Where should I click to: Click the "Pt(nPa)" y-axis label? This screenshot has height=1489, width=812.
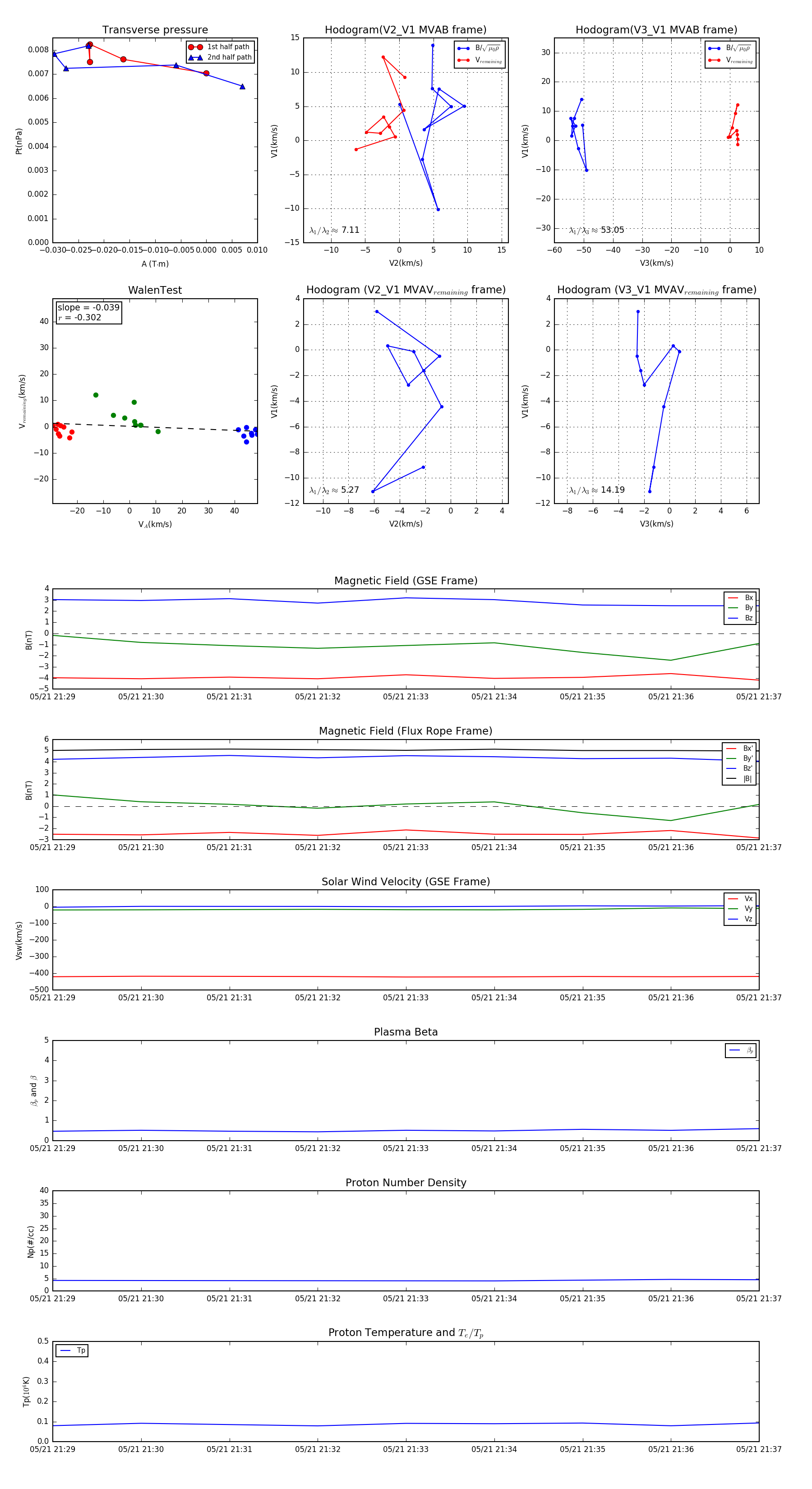coord(18,141)
